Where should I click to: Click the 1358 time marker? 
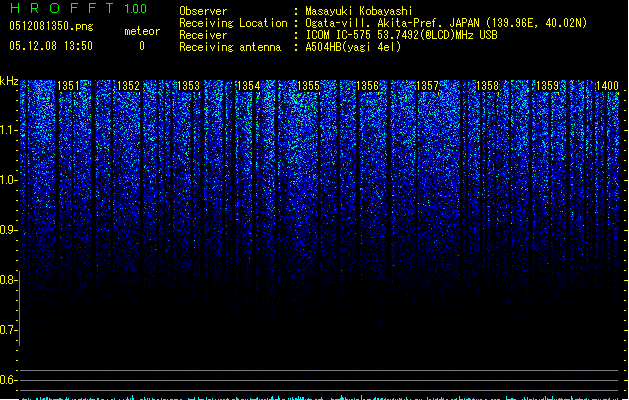pyautogui.click(x=487, y=85)
